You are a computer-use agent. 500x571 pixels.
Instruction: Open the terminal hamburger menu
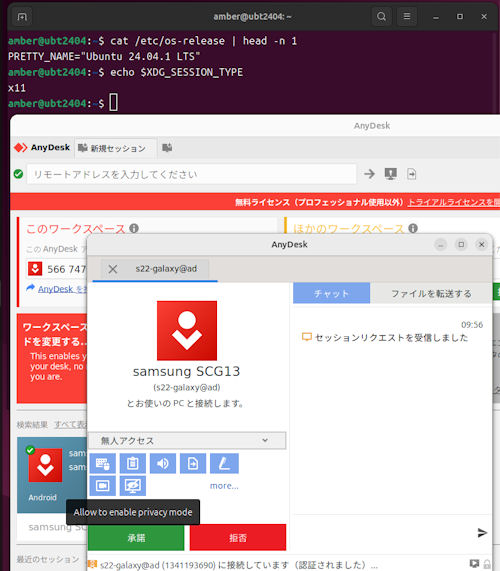coord(407,16)
